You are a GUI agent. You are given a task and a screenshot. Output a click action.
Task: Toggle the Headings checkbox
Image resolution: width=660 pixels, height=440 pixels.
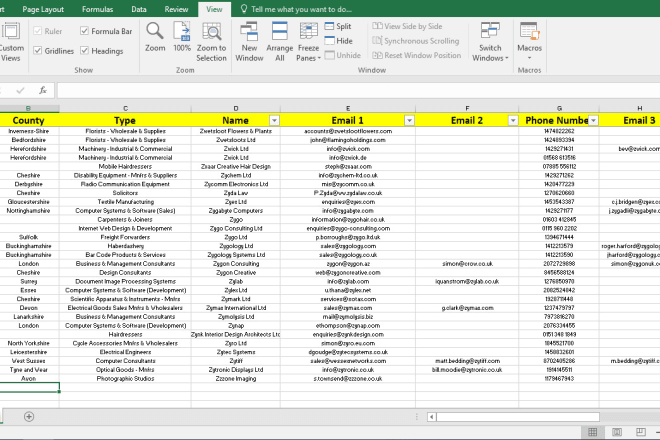tap(84, 51)
